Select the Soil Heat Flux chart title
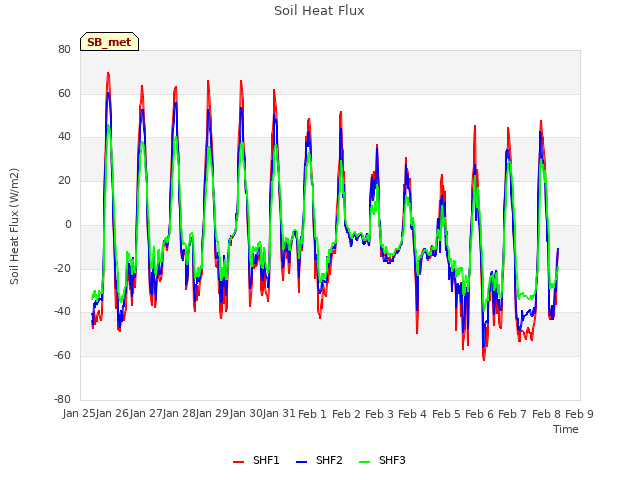The width and height of the screenshot is (640, 480). click(x=319, y=11)
